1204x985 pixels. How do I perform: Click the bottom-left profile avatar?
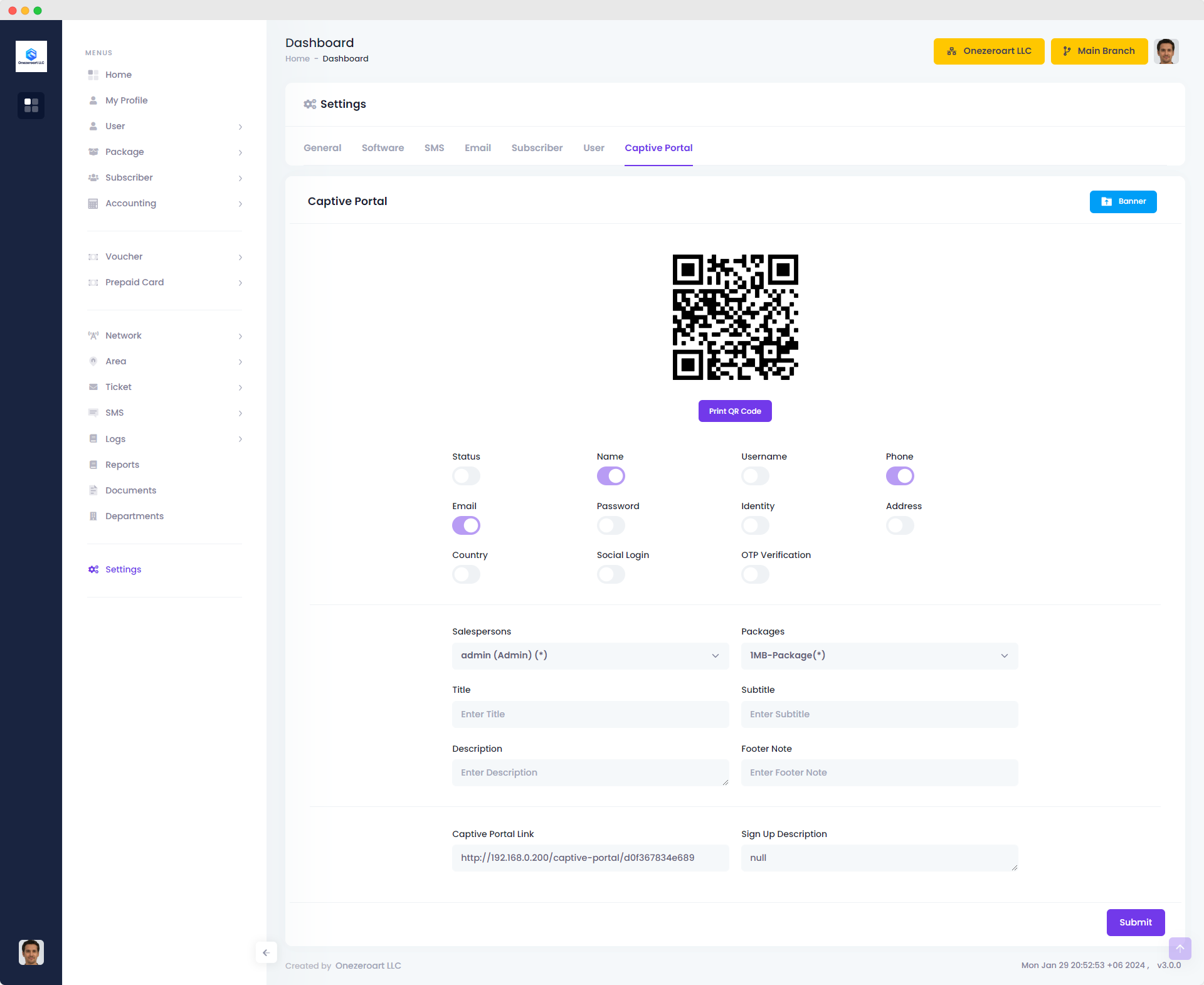[31, 952]
